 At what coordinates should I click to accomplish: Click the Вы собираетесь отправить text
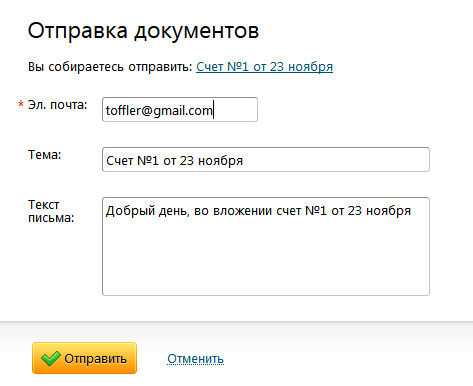[110, 67]
